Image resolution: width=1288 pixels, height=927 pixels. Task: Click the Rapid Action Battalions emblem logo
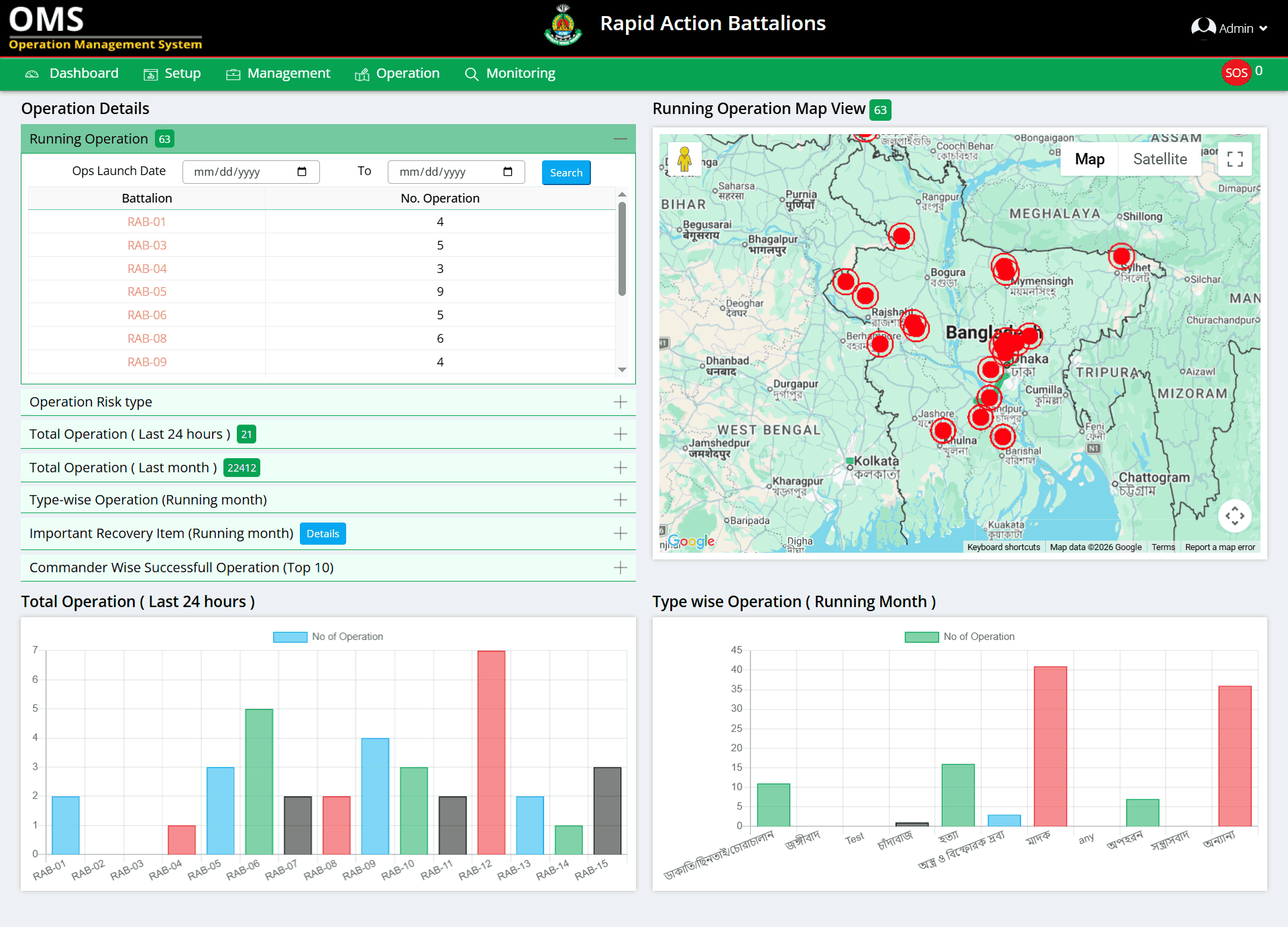coord(563,25)
